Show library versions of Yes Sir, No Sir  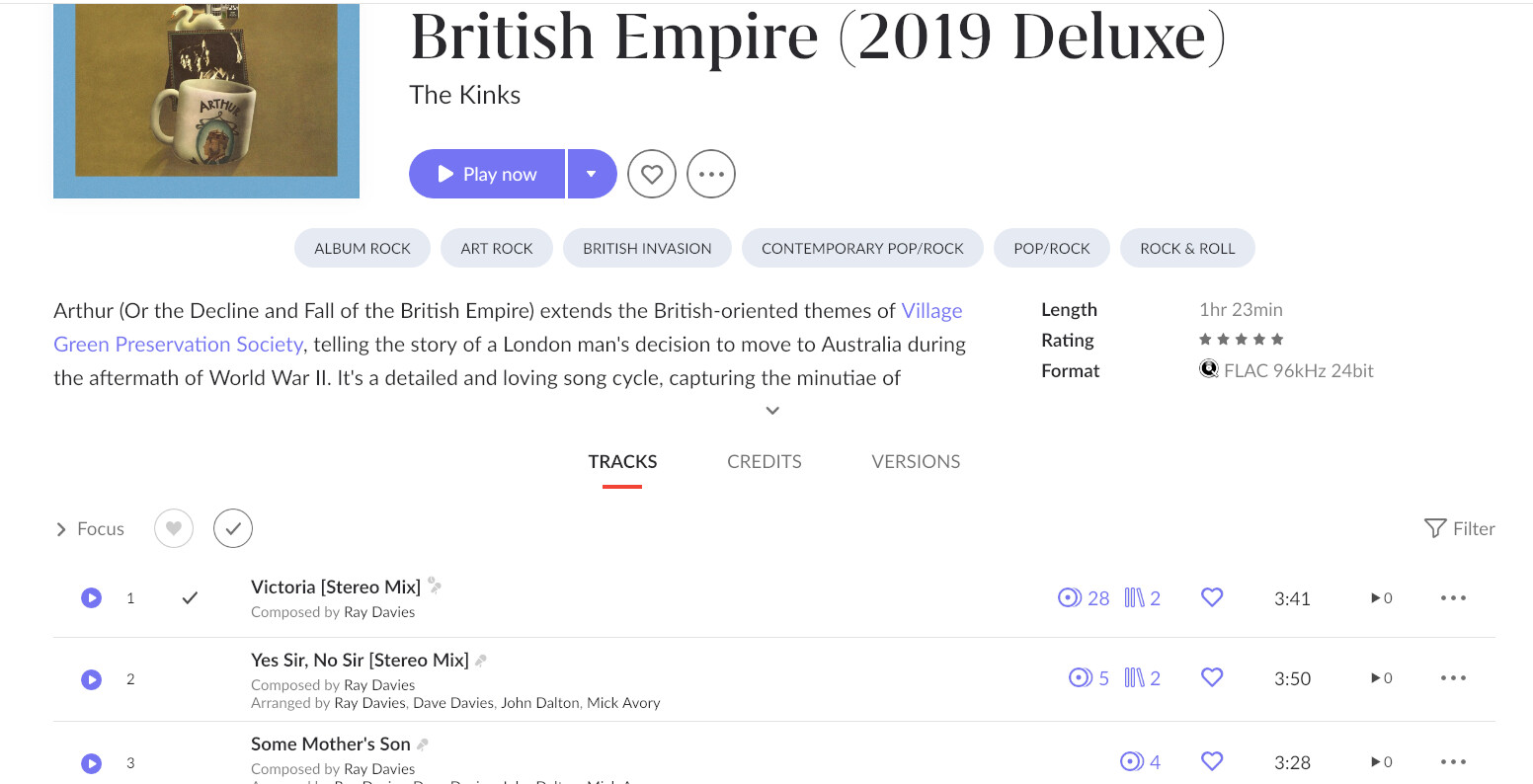click(1143, 678)
